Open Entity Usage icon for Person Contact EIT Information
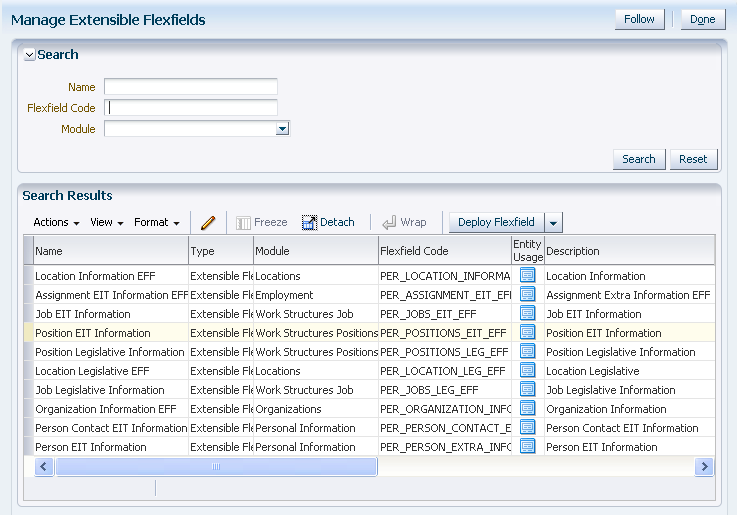This screenshot has height=515, width=737. [527, 428]
